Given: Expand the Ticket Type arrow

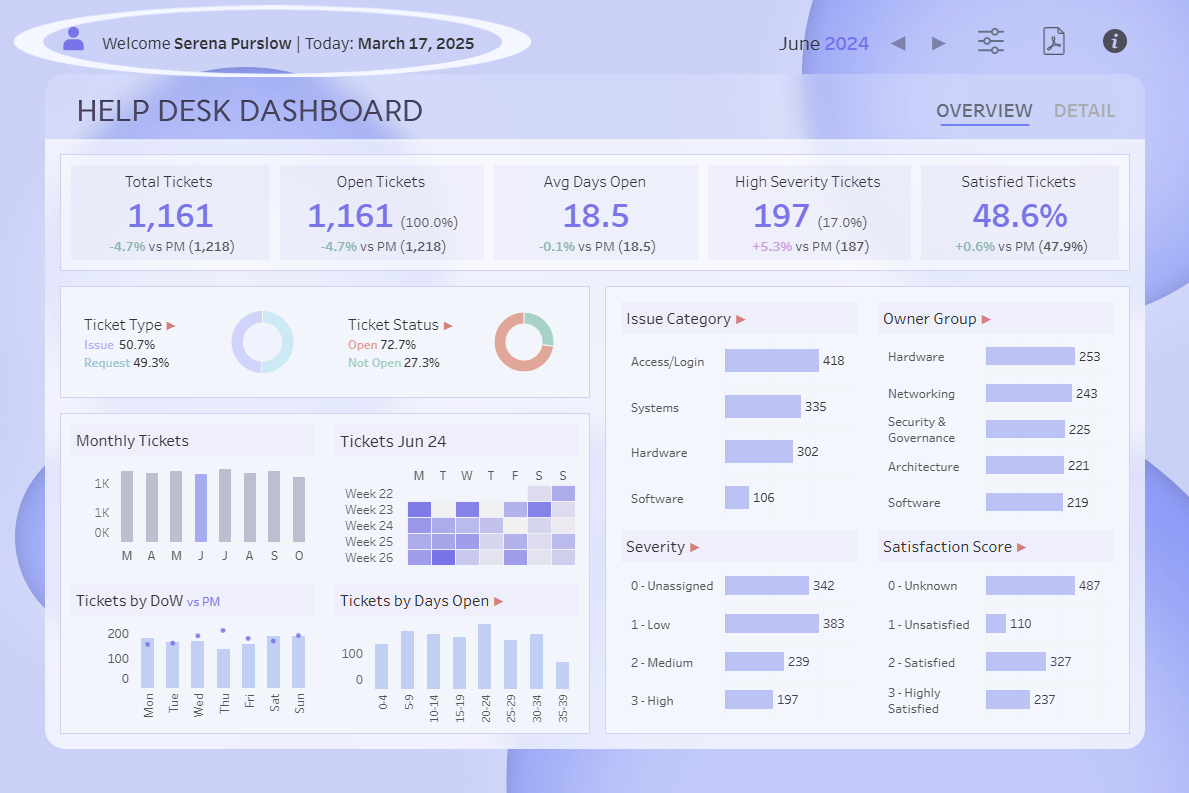Looking at the screenshot, I should (171, 325).
